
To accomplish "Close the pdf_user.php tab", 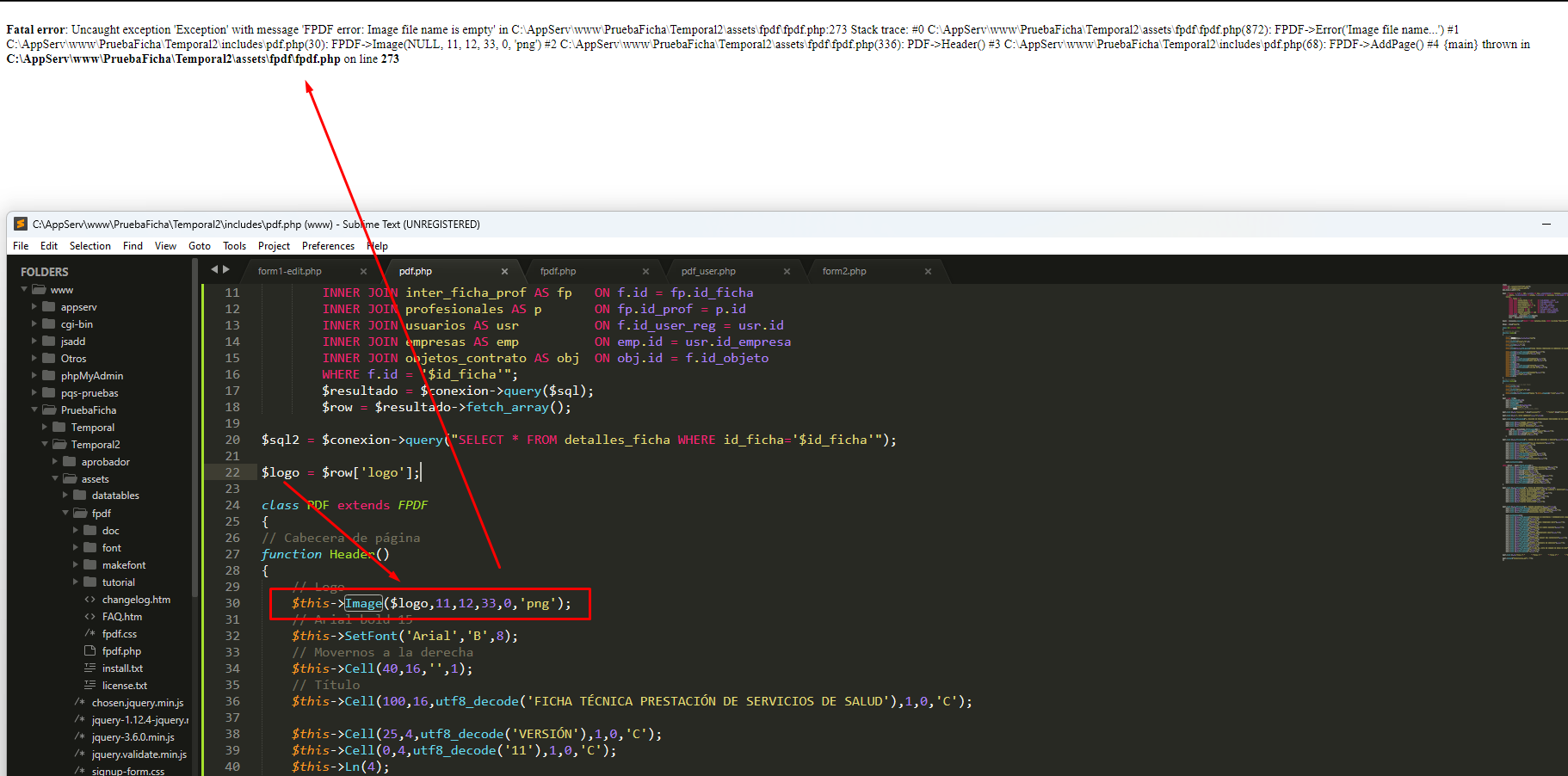I will [x=787, y=271].
